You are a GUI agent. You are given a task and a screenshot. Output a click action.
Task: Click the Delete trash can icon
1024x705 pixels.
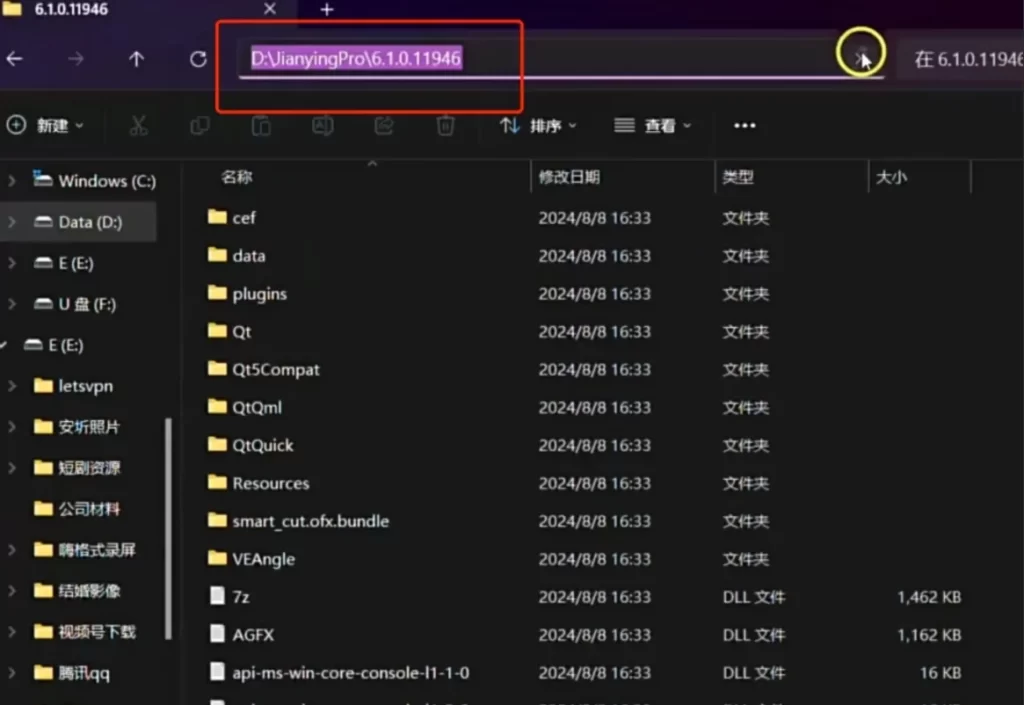pos(445,125)
